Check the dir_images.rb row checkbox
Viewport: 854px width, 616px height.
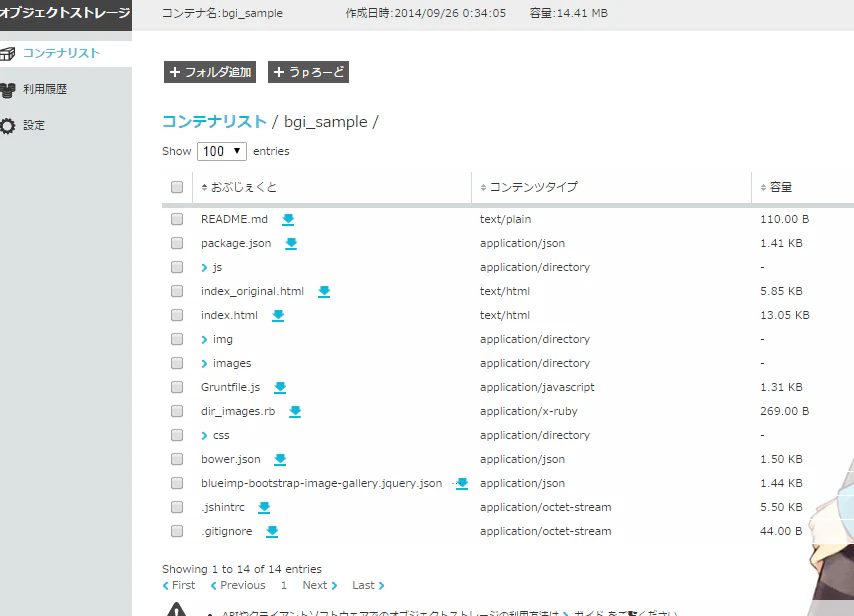177,411
